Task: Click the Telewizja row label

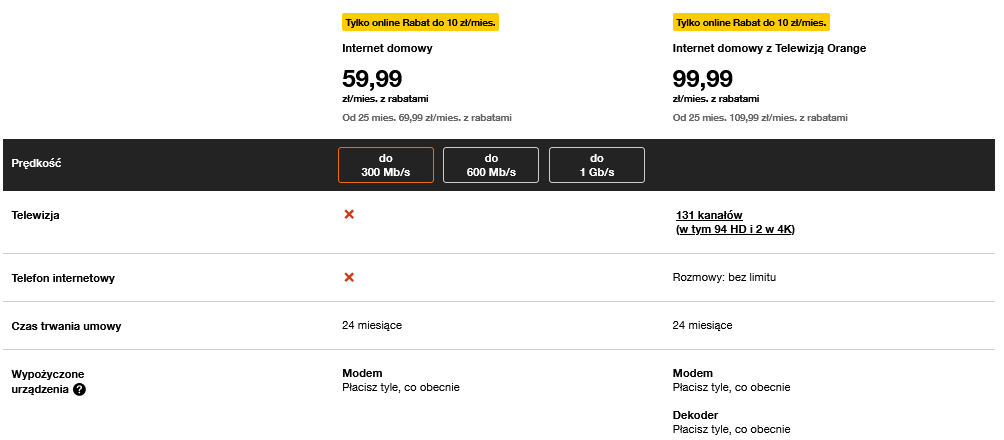Action: (x=35, y=215)
